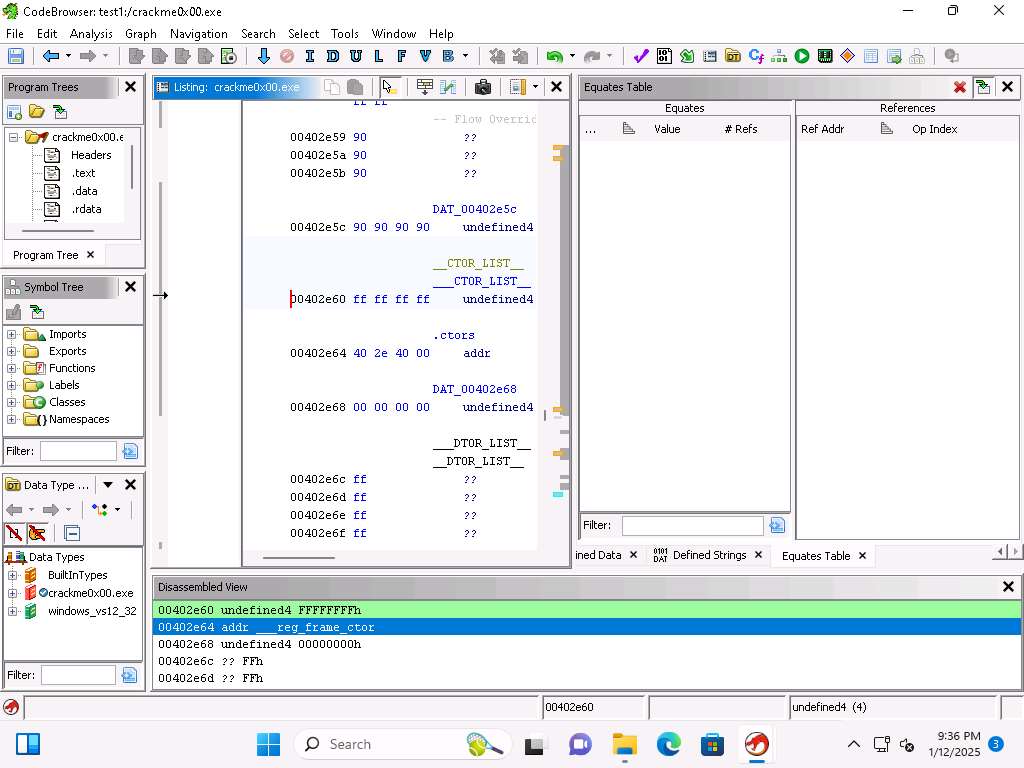Expand the Functions node in Symbol Tree

point(12,368)
